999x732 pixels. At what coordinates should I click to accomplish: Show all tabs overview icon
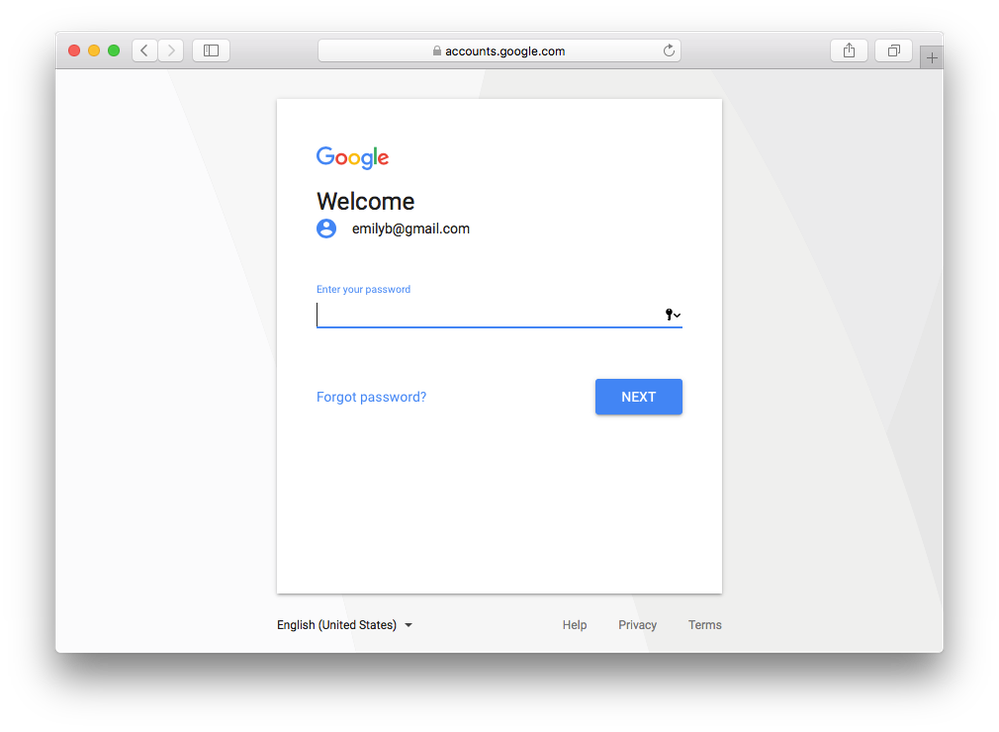893,50
